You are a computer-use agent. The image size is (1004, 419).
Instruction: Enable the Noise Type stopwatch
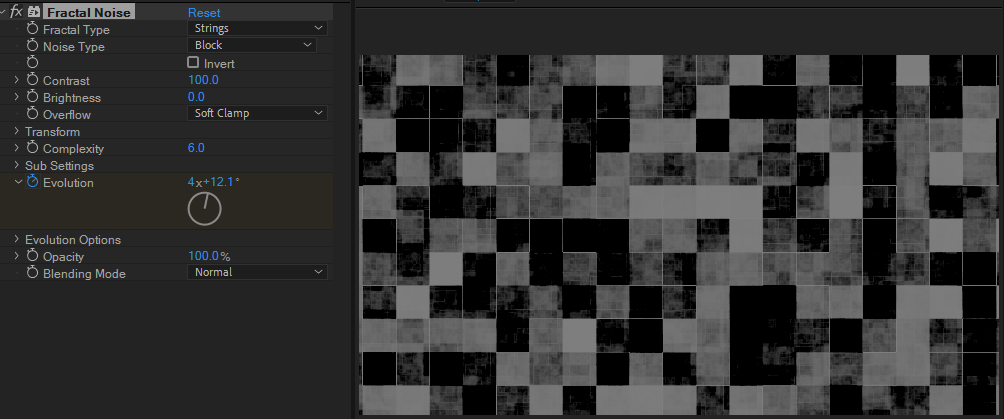click(33, 46)
